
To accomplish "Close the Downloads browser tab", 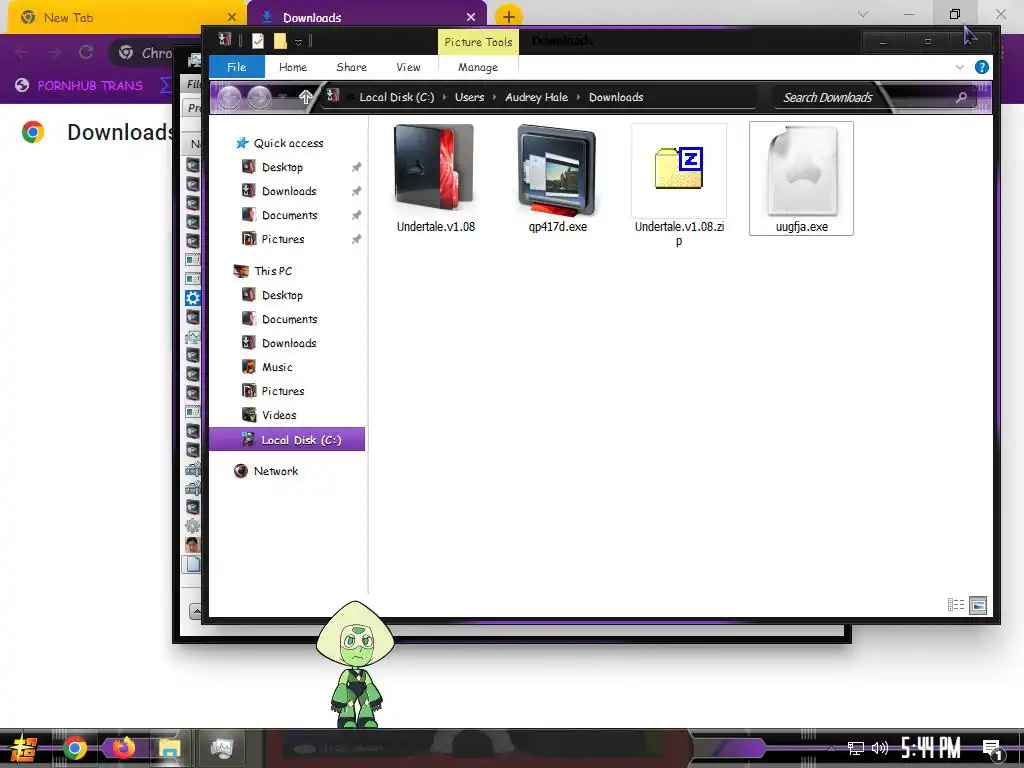I will click(x=471, y=17).
